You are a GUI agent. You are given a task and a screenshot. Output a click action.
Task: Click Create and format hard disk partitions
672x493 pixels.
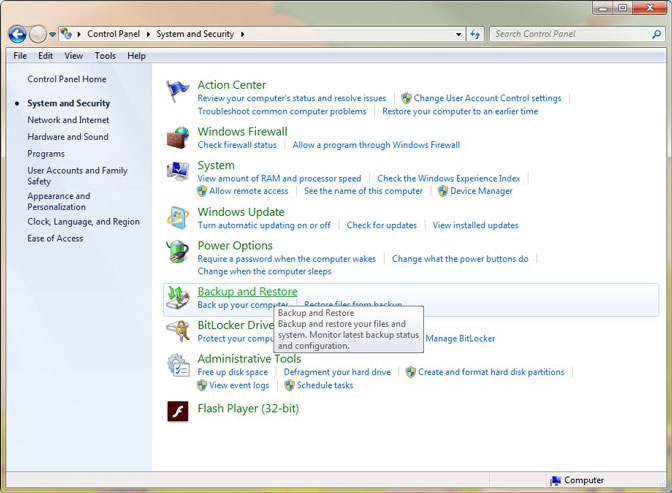coord(491,372)
